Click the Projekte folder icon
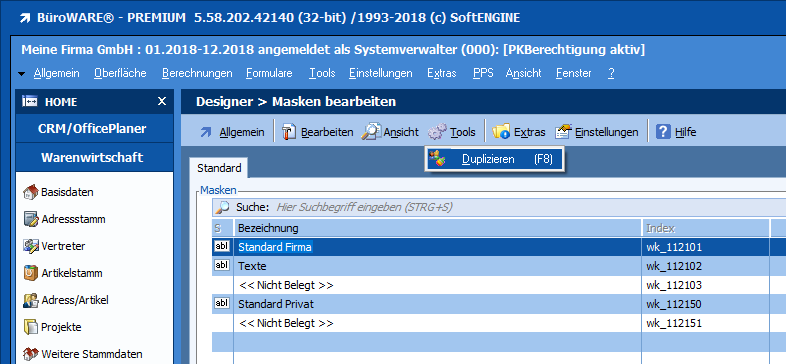This screenshot has height=364, width=786. 31,327
